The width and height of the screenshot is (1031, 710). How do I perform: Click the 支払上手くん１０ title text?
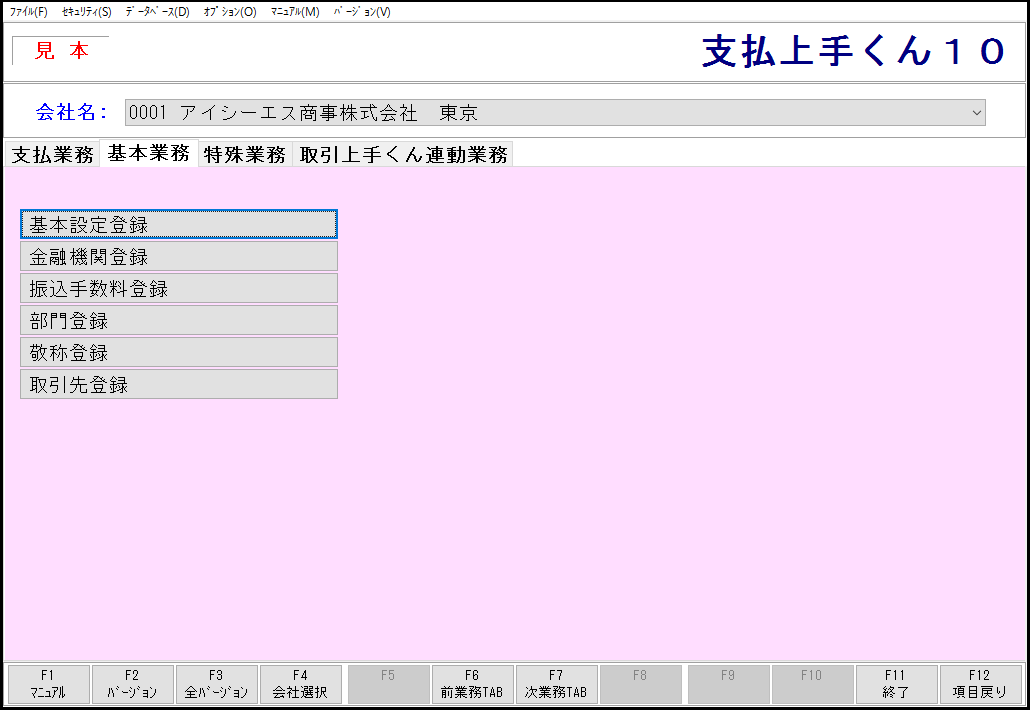click(x=853, y=51)
